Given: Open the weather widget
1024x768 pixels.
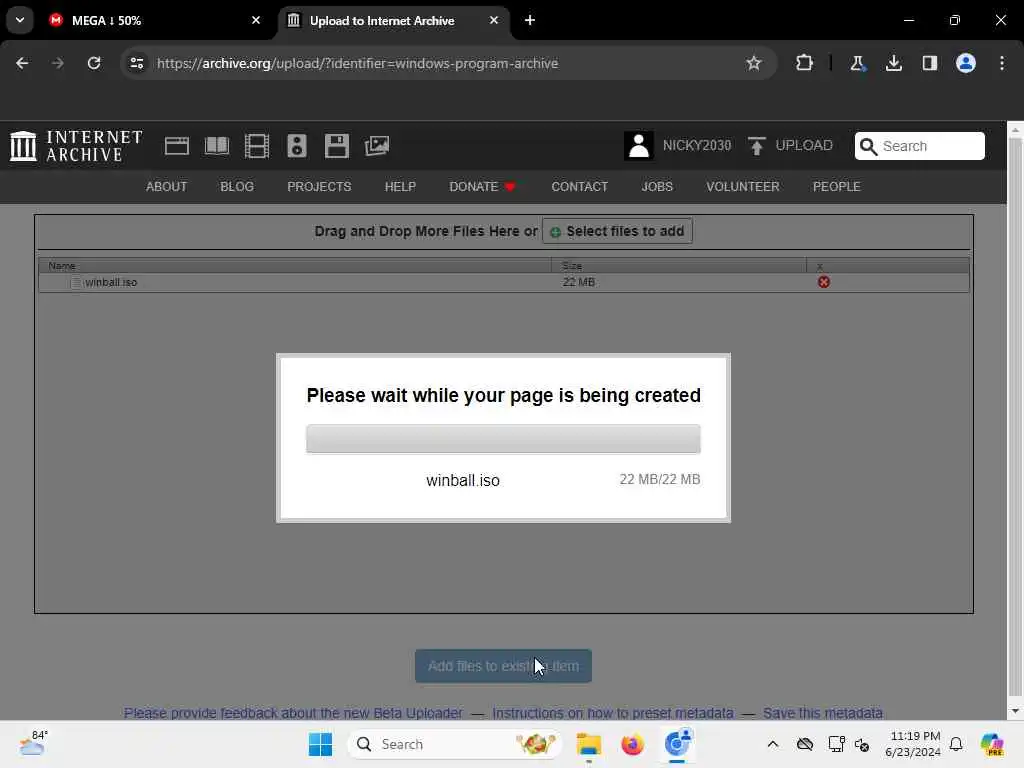Looking at the screenshot, I should pos(33,744).
